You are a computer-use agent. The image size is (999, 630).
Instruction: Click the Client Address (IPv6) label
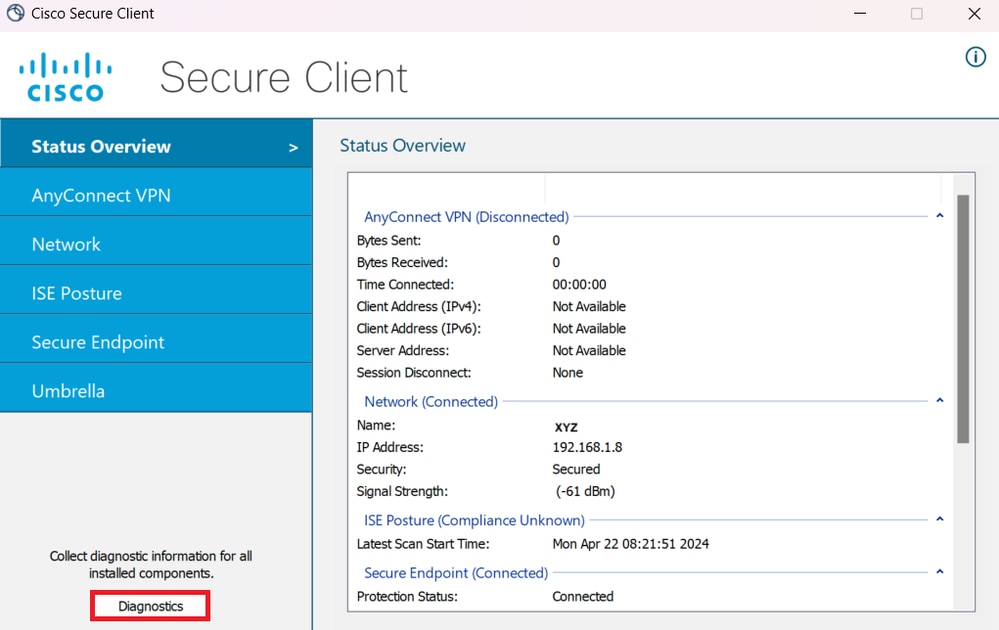click(419, 329)
